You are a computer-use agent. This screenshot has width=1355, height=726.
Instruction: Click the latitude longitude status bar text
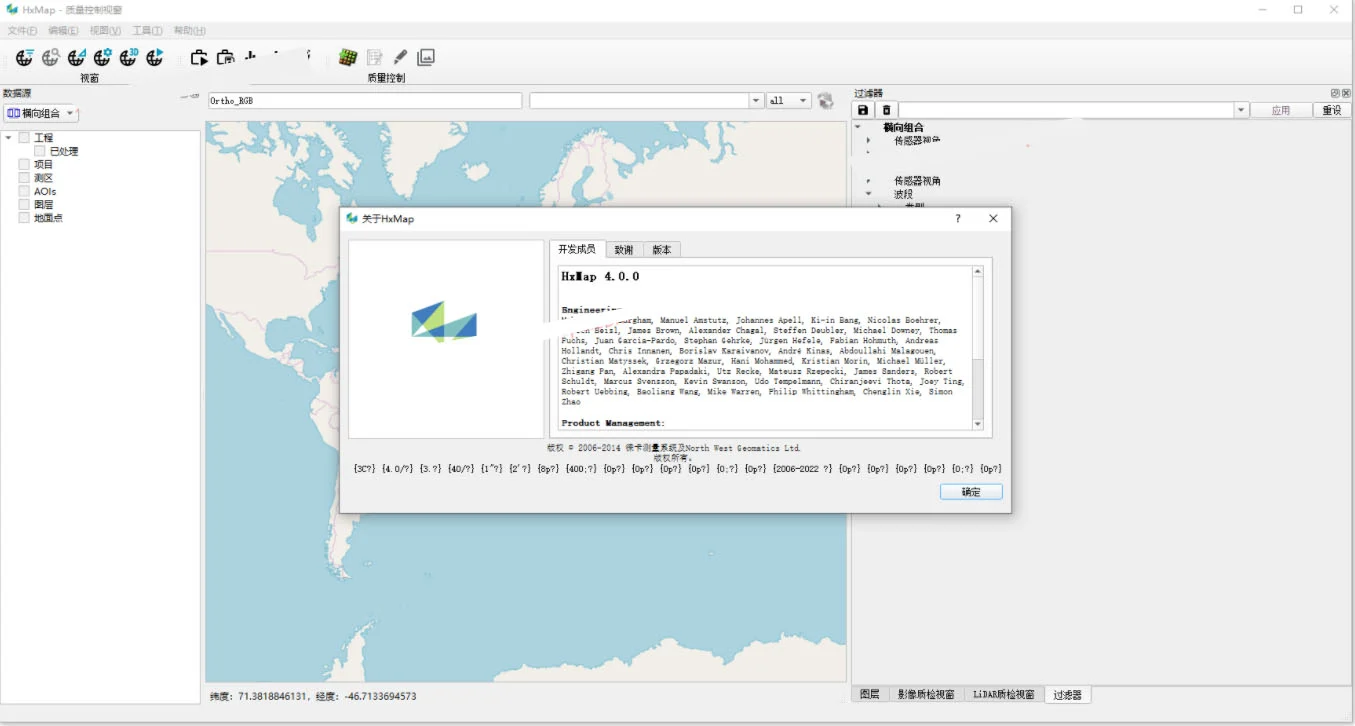coord(313,696)
